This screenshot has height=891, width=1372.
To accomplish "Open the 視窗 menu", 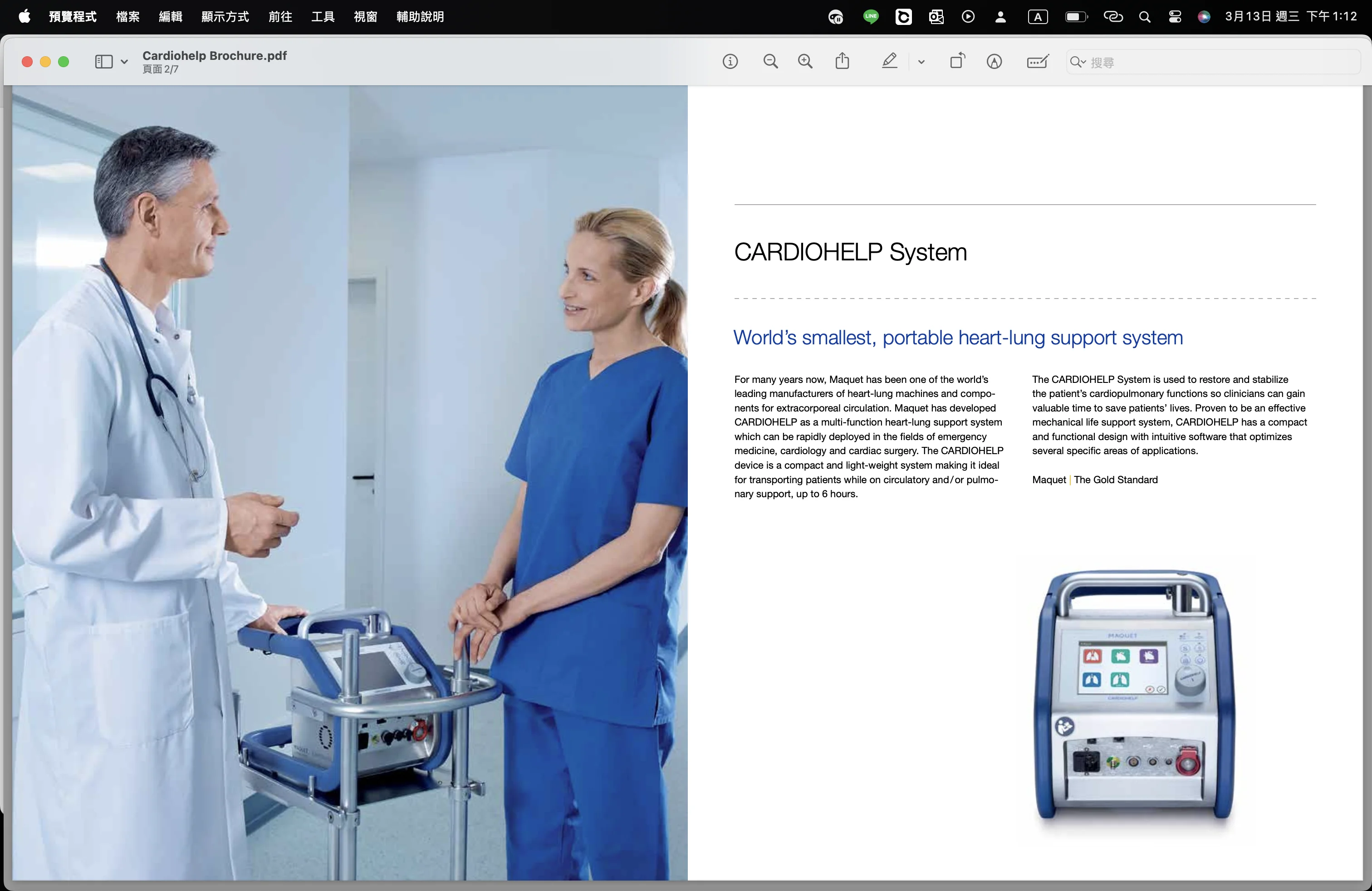I will 366,17.
